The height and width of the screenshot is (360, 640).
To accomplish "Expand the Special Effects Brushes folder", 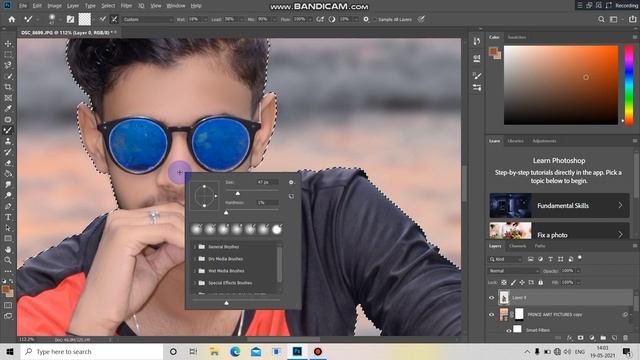I will click(195, 283).
